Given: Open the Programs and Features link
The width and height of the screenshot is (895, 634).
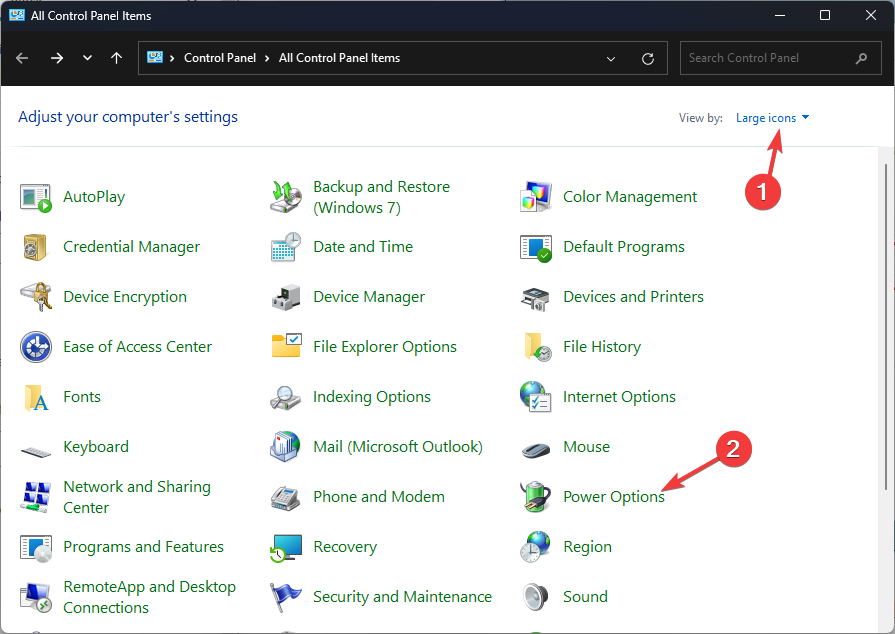Looking at the screenshot, I should [143, 547].
